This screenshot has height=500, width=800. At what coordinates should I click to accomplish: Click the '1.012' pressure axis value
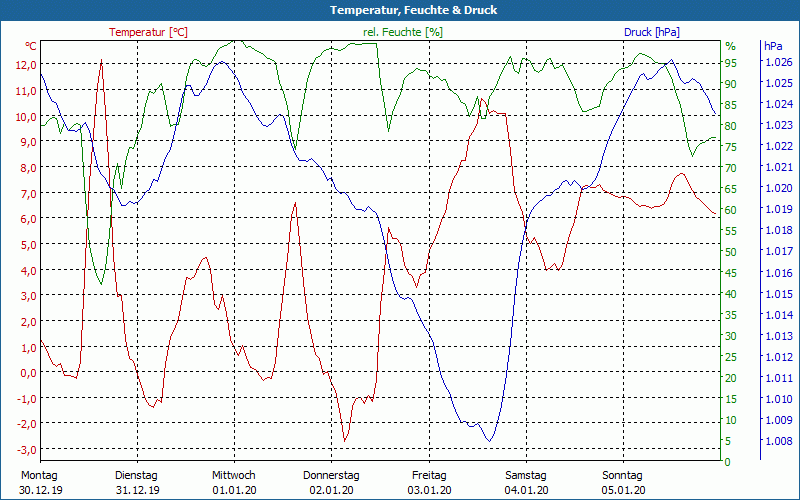click(779, 357)
